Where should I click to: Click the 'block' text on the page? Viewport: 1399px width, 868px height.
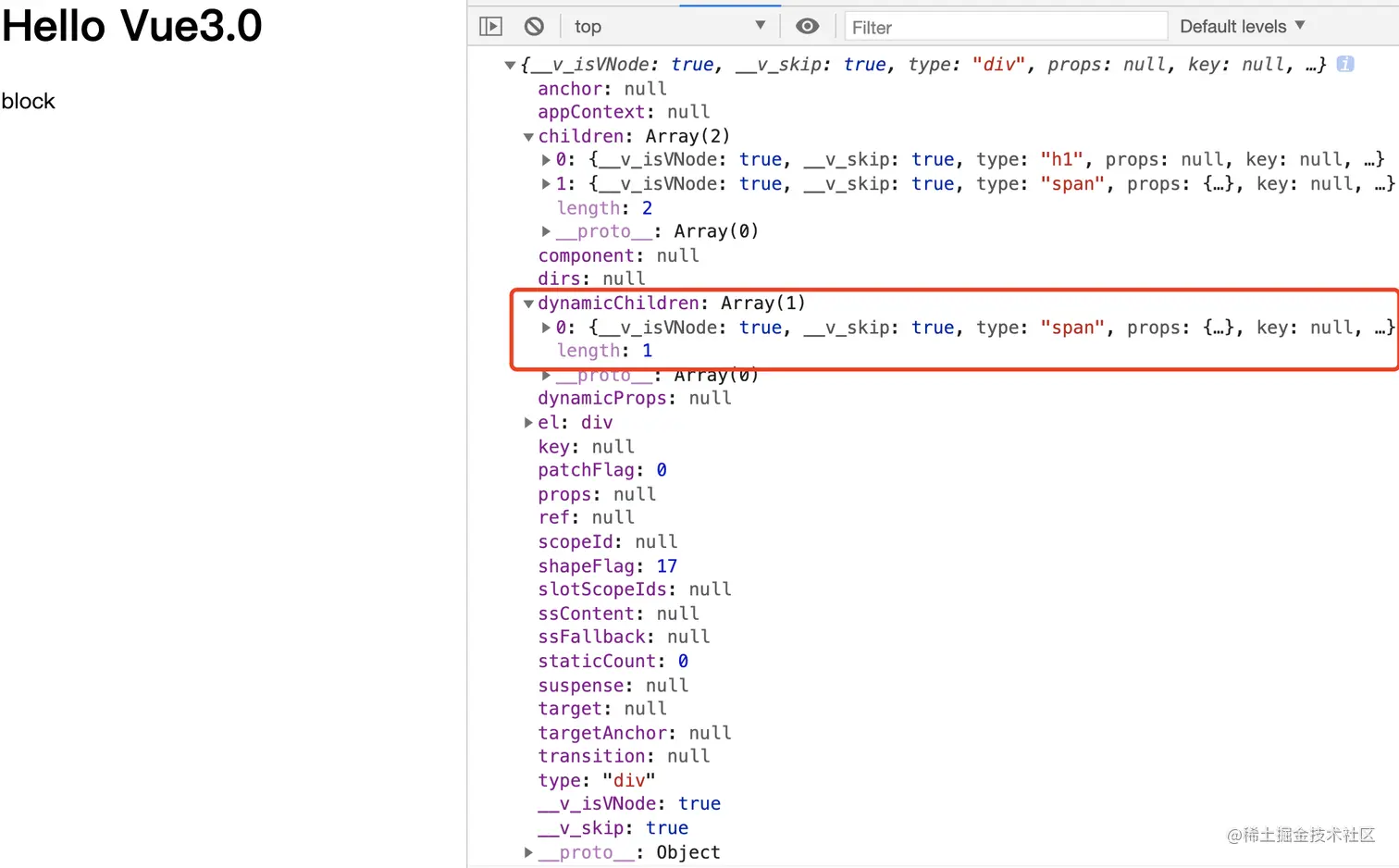click(x=29, y=101)
